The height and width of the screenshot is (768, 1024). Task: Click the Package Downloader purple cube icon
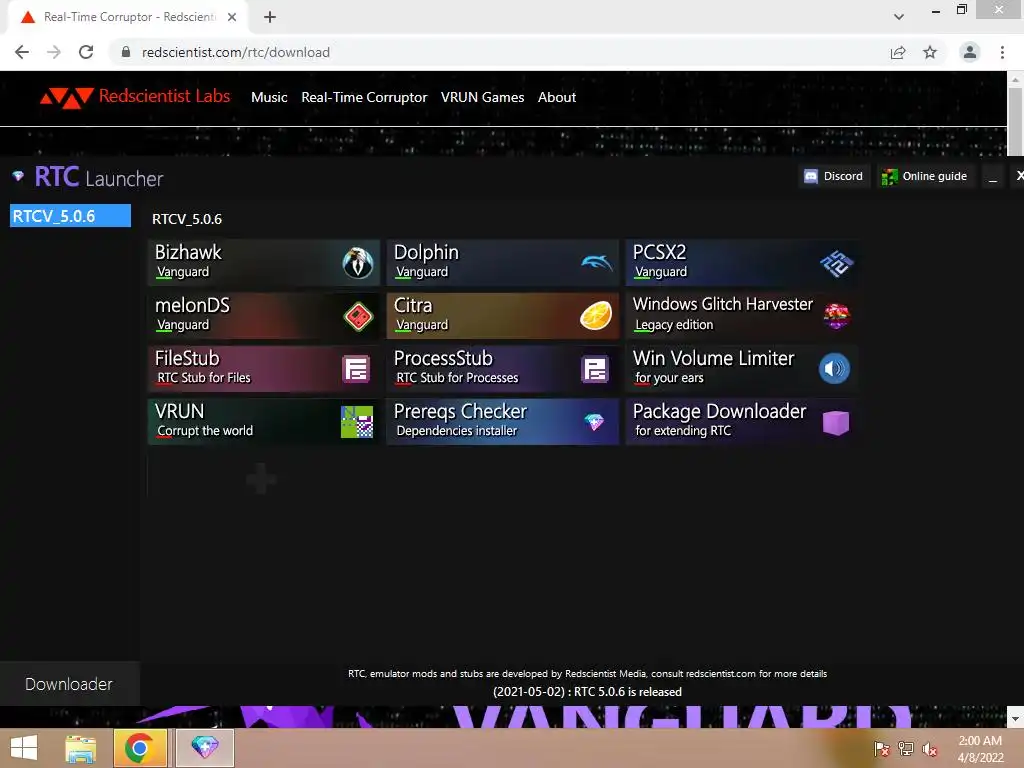(x=836, y=423)
